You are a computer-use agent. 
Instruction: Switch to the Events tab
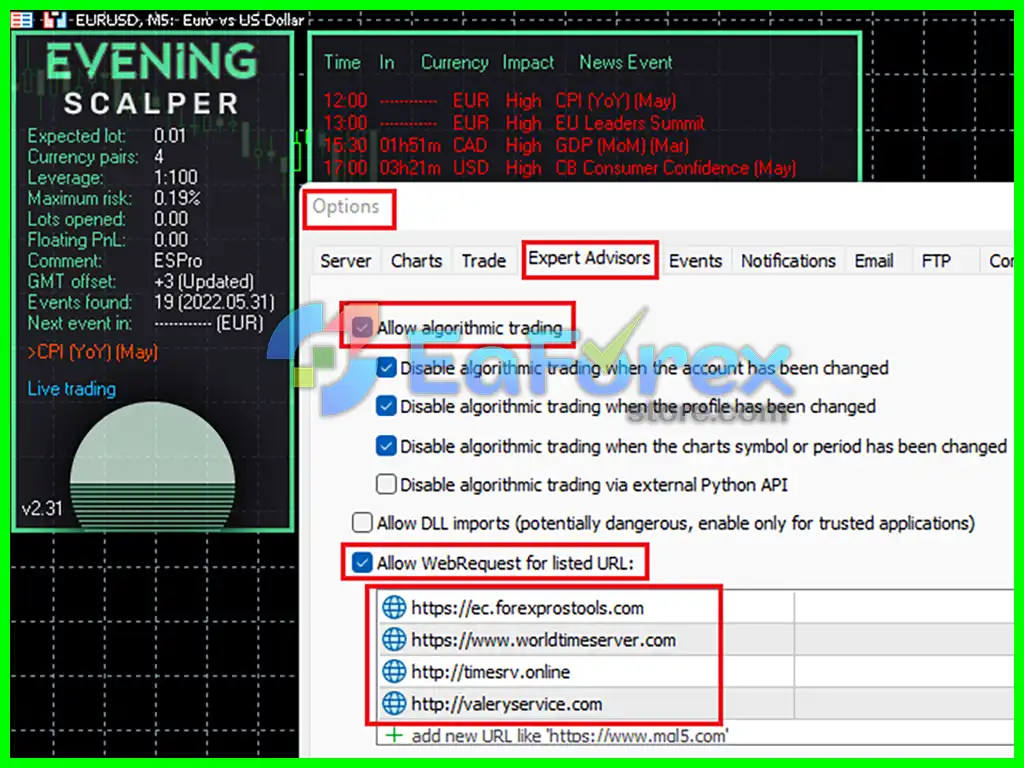tap(695, 261)
